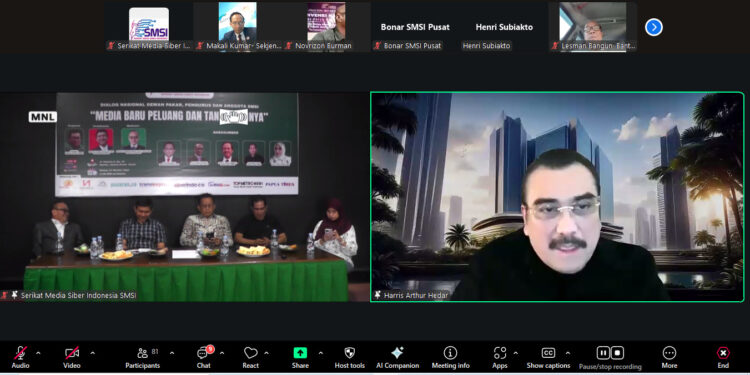Image resolution: width=750 pixels, height=375 pixels.
Task: Open video options chevron next to Video
Action: pos(92,353)
